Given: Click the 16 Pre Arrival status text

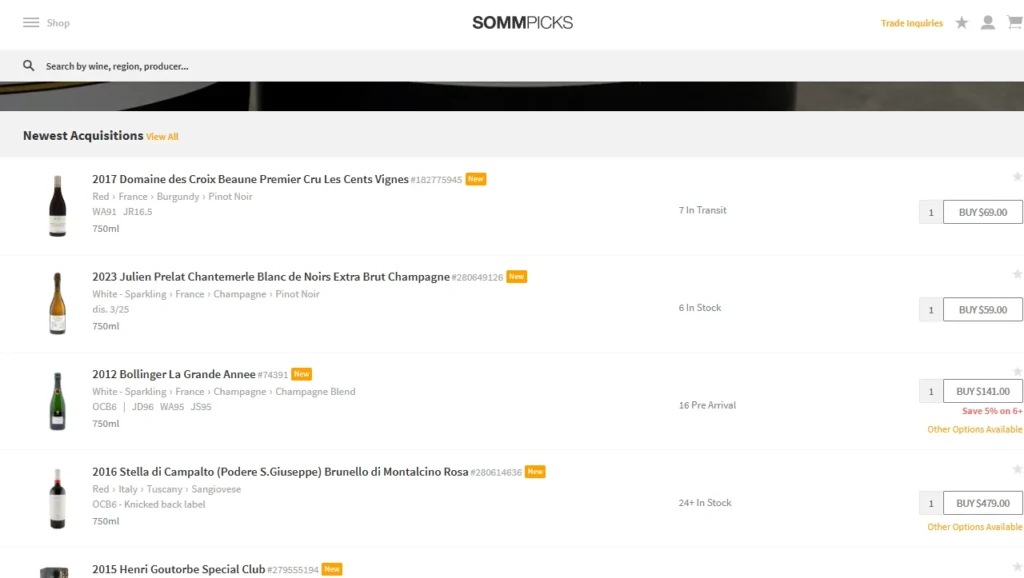Looking at the screenshot, I should (707, 405).
